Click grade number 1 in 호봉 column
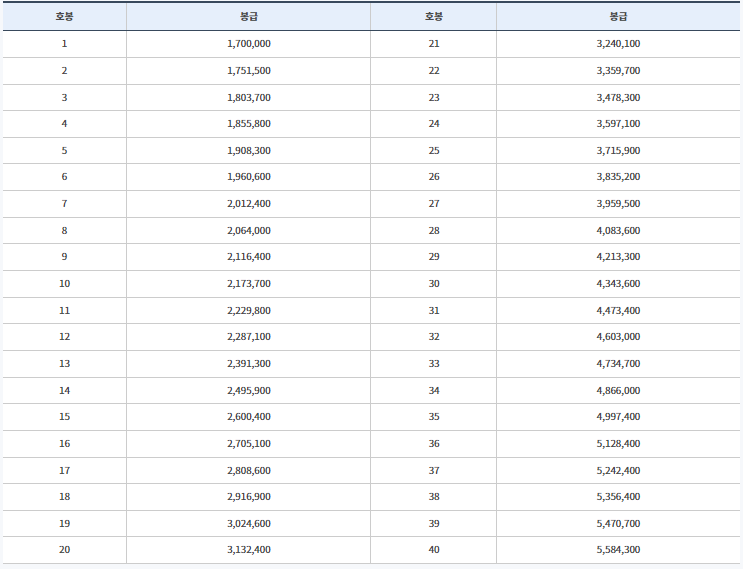 pyautogui.click(x=64, y=44)
